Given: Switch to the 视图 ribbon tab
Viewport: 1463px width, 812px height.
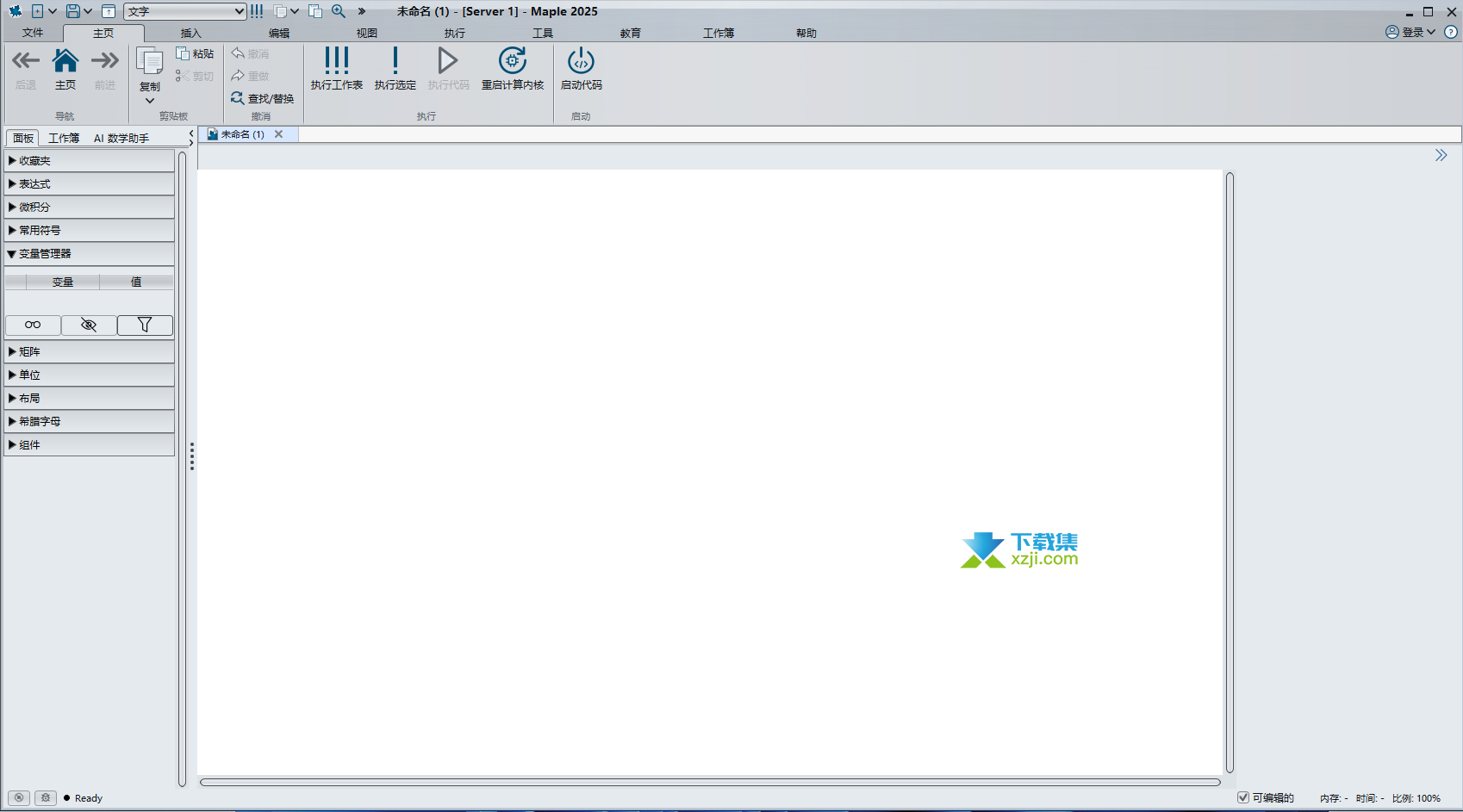Looking at the screenshot, I should 367,33.
